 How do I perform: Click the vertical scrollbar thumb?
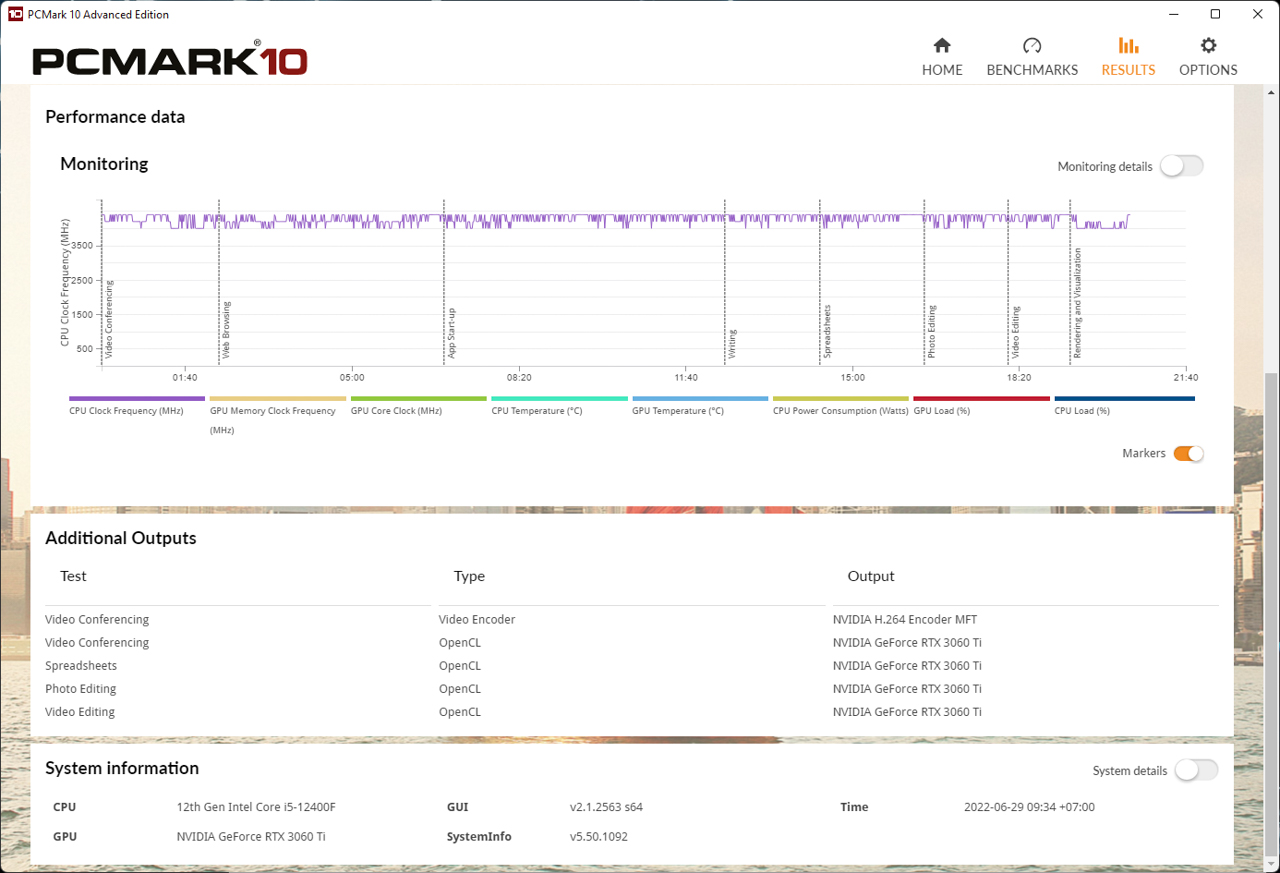point(1272,614)
